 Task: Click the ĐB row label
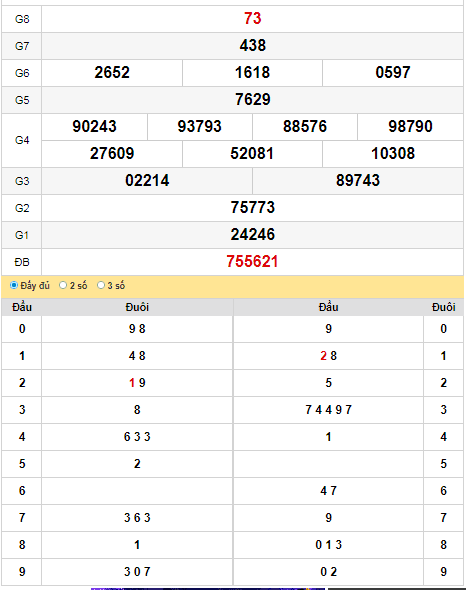pyautogui.click(x=22, y=262)
